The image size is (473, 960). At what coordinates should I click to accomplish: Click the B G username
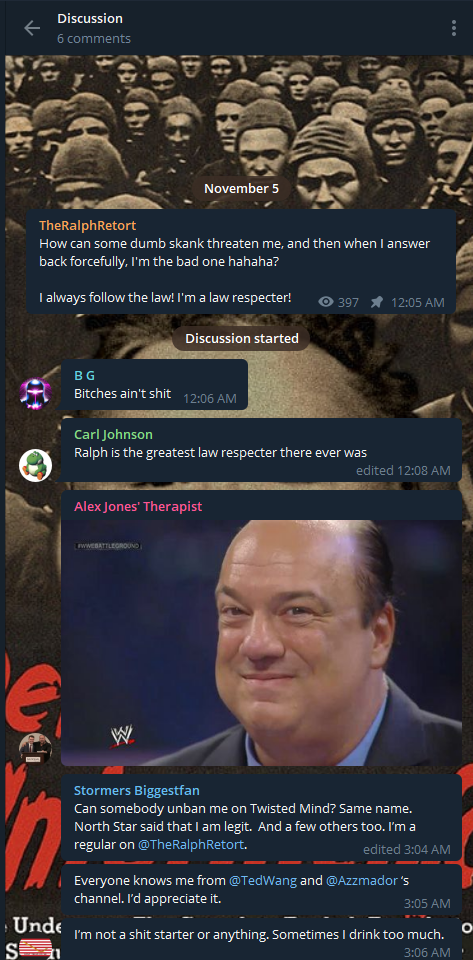click(x=84, y=375)
